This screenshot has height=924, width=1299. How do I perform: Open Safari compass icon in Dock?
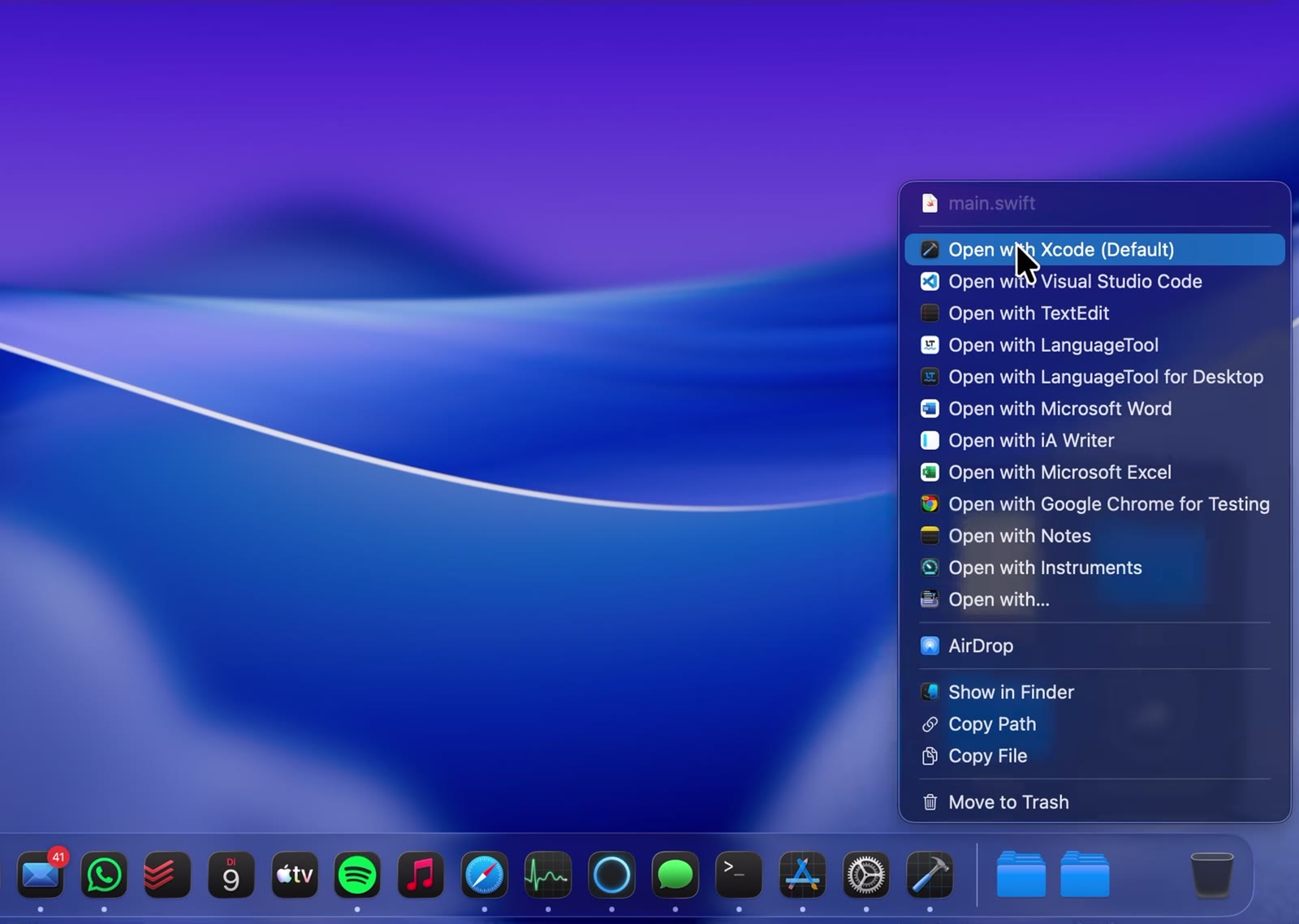485,874
